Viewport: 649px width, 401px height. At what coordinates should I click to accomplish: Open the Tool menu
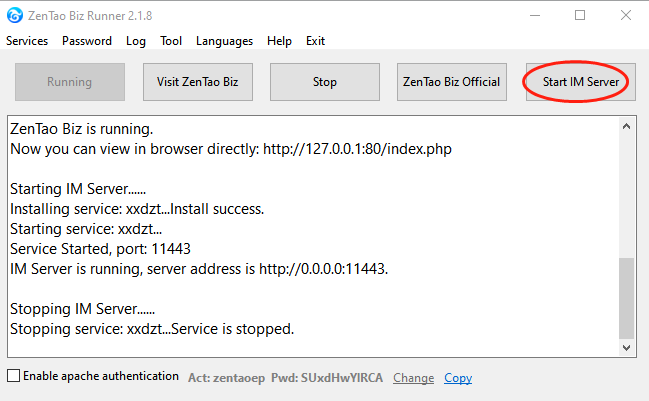click(171, 41)
